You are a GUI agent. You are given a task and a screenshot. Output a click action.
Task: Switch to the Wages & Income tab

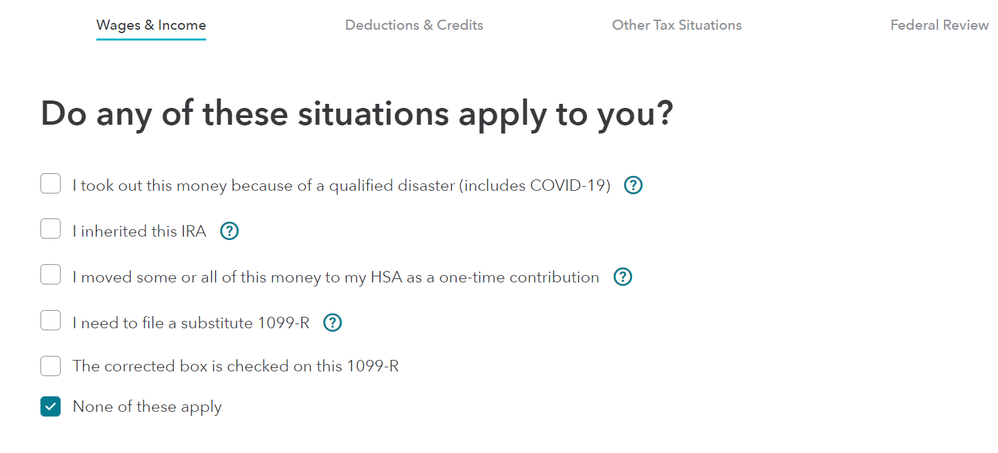(x=151, y=25)
